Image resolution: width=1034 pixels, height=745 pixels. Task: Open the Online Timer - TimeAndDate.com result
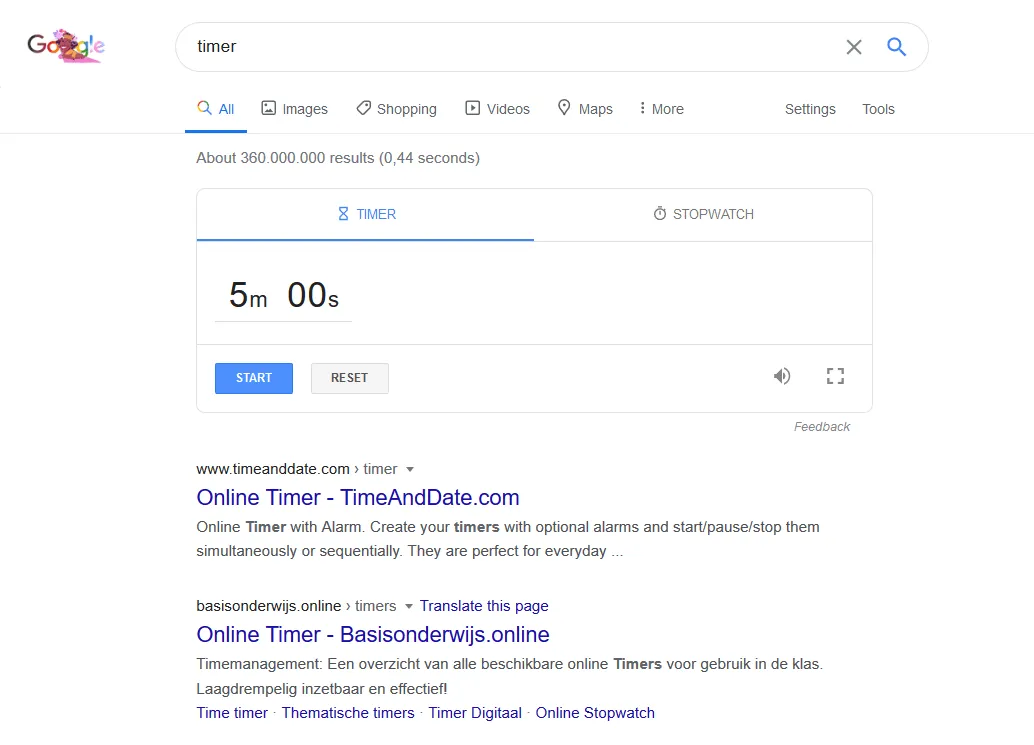coord(358,498)
